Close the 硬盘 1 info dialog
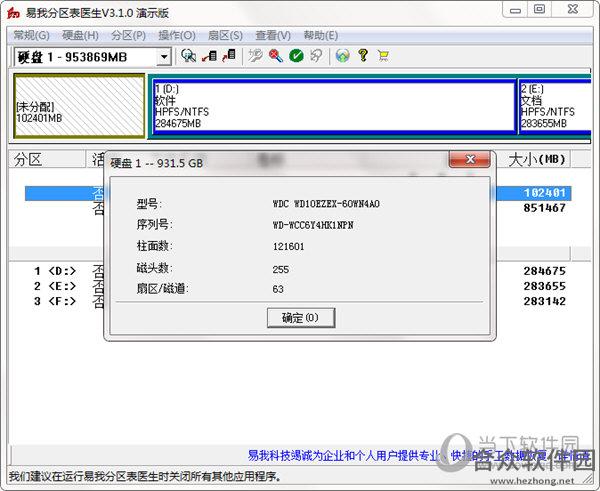This screenshot has height=491, width=600. click(x=470, y=159)
